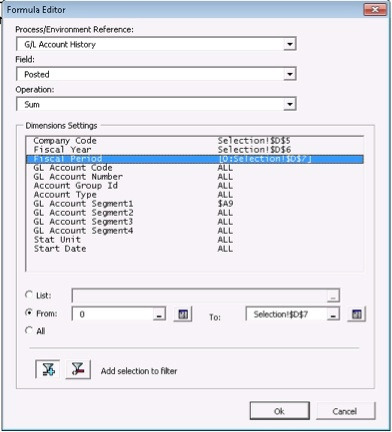Select the GL Account Segment4 row
Screen dimensions: 392x432
click(x=195, y=231)
